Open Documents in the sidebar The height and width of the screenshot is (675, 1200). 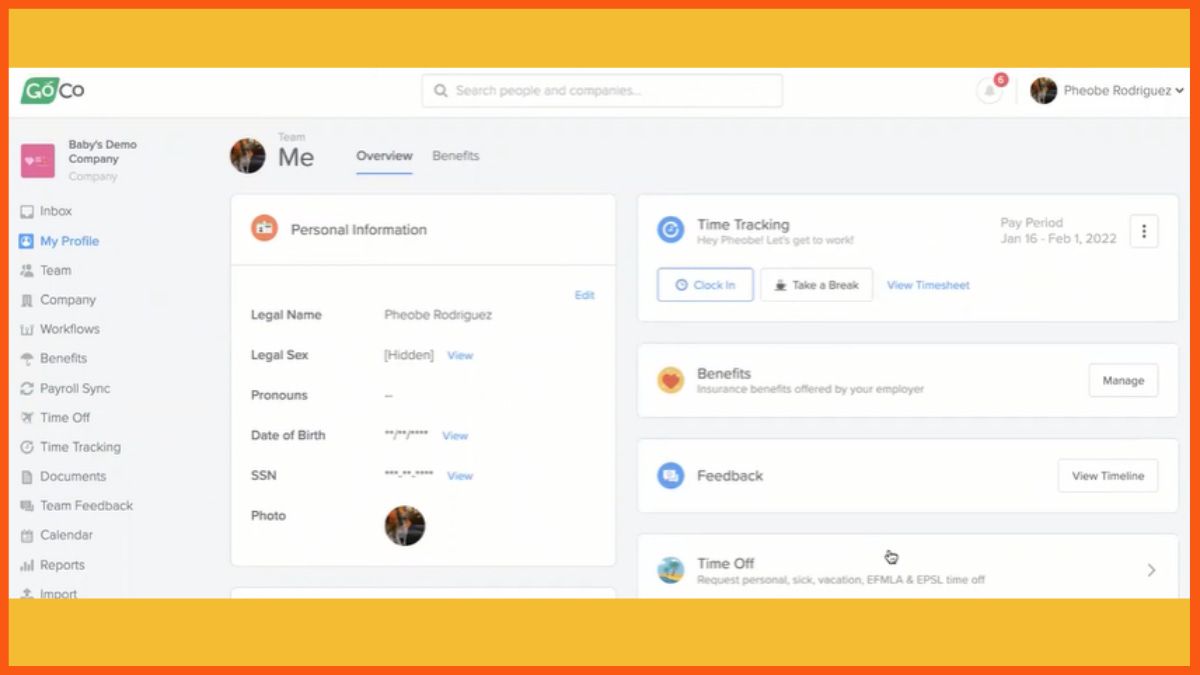point(72,476)
